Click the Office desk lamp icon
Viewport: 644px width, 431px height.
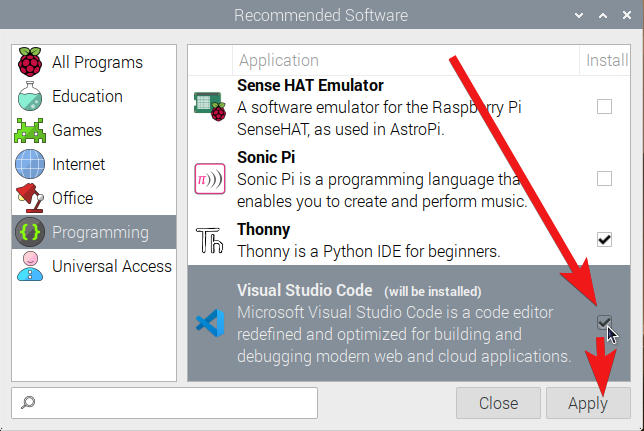[x=30, y=198]
